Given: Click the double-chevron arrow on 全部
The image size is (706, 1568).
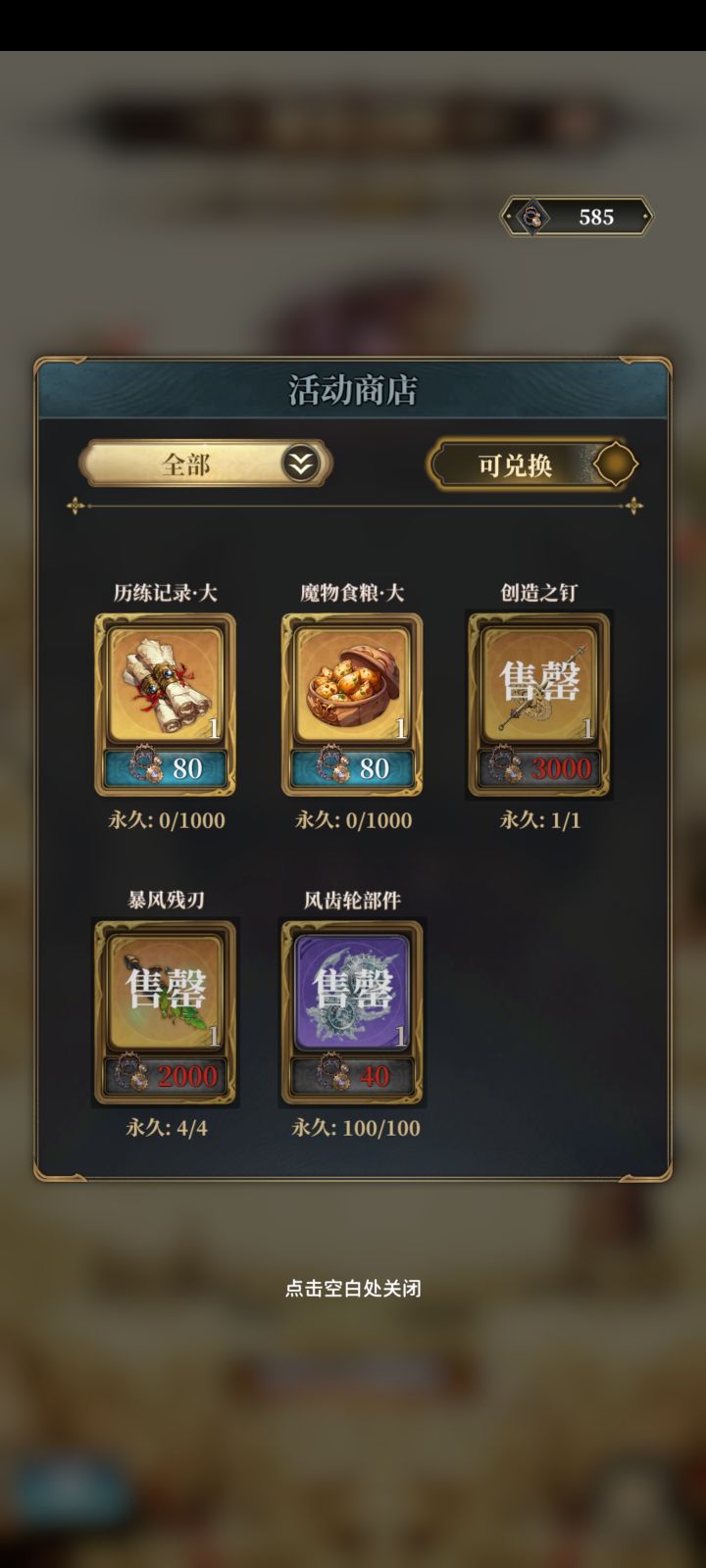Looking at the screenshot, I should (301, 464).
